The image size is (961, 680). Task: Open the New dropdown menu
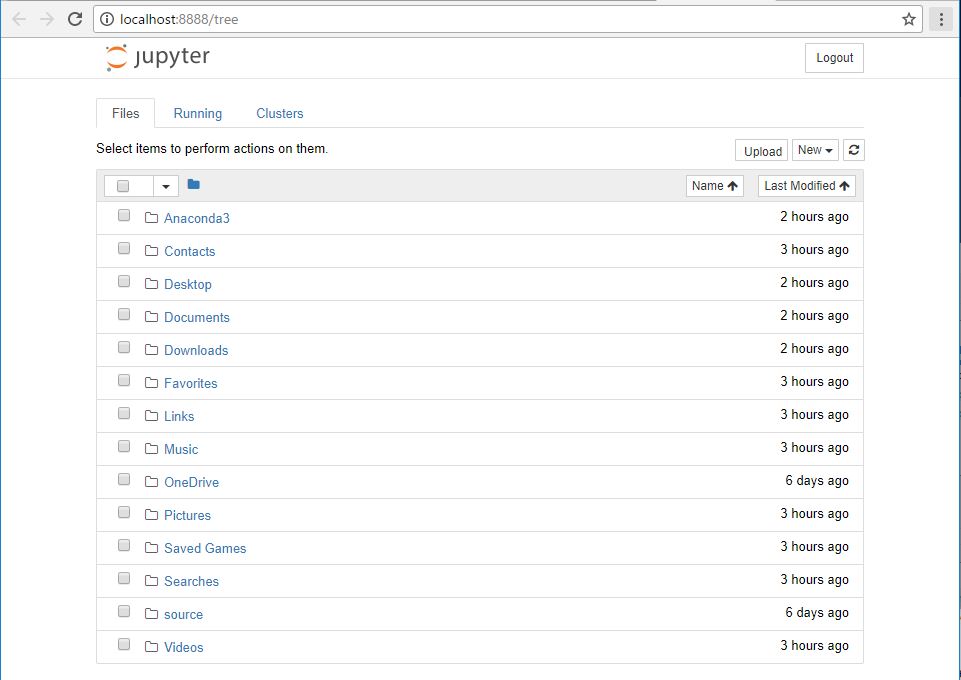coord(815,150)
